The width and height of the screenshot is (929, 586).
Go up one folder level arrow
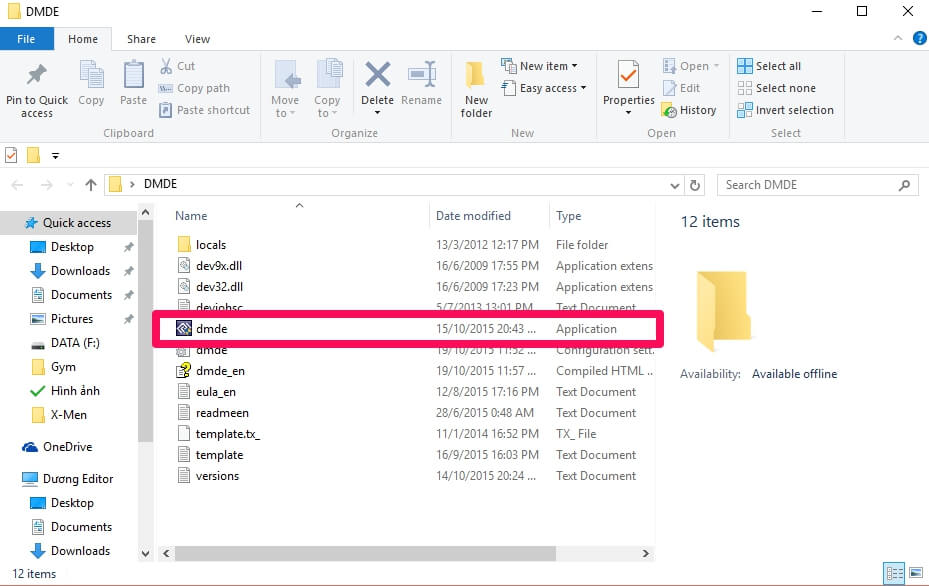[x=91, y=185]
